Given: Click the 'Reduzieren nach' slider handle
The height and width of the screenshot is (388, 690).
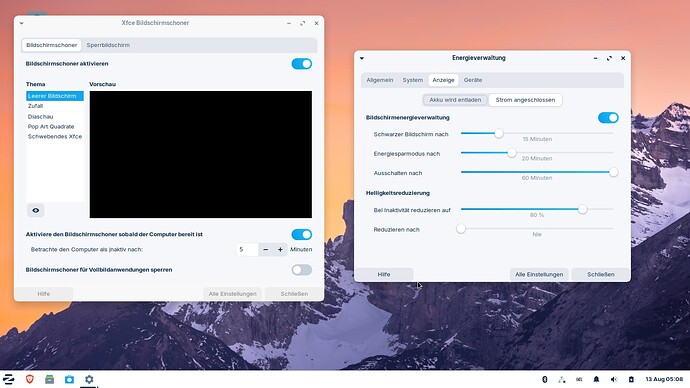Looking at the screenshot, I should [x=461, y=229].
